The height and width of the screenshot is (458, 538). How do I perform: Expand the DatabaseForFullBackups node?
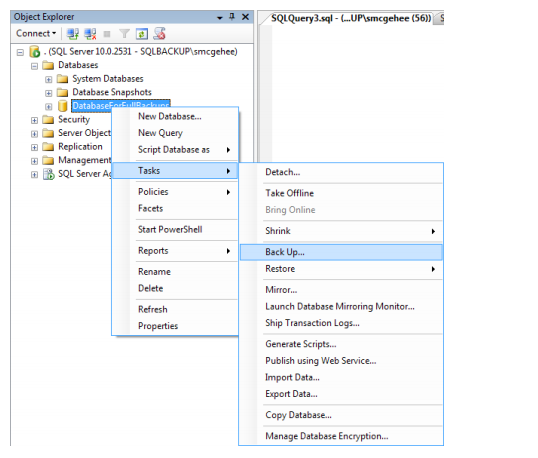click(x=48, y=107)
